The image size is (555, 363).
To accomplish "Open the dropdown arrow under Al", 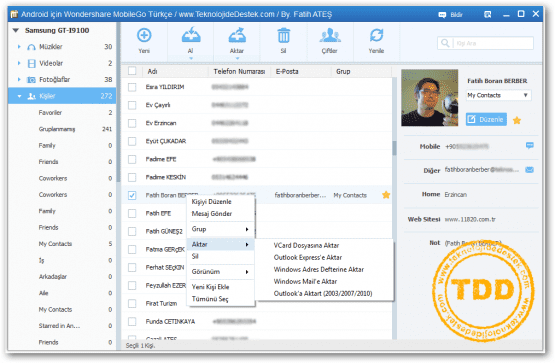I will click(191, 58).
